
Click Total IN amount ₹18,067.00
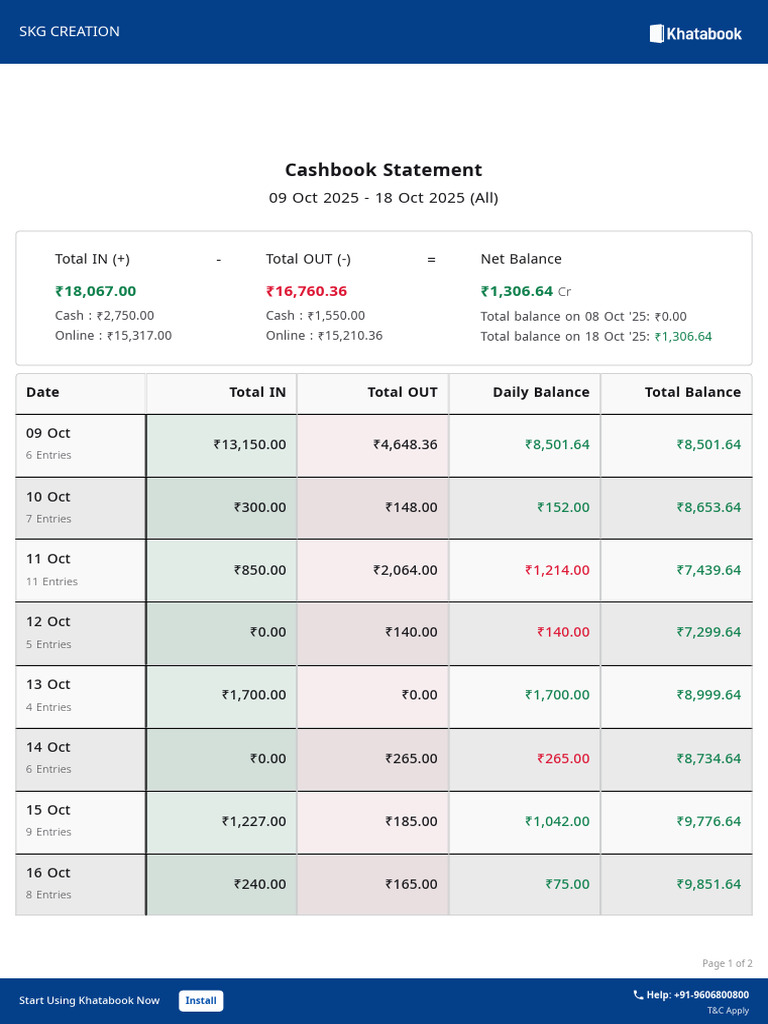pyautogui.click(x=95, y=291)
